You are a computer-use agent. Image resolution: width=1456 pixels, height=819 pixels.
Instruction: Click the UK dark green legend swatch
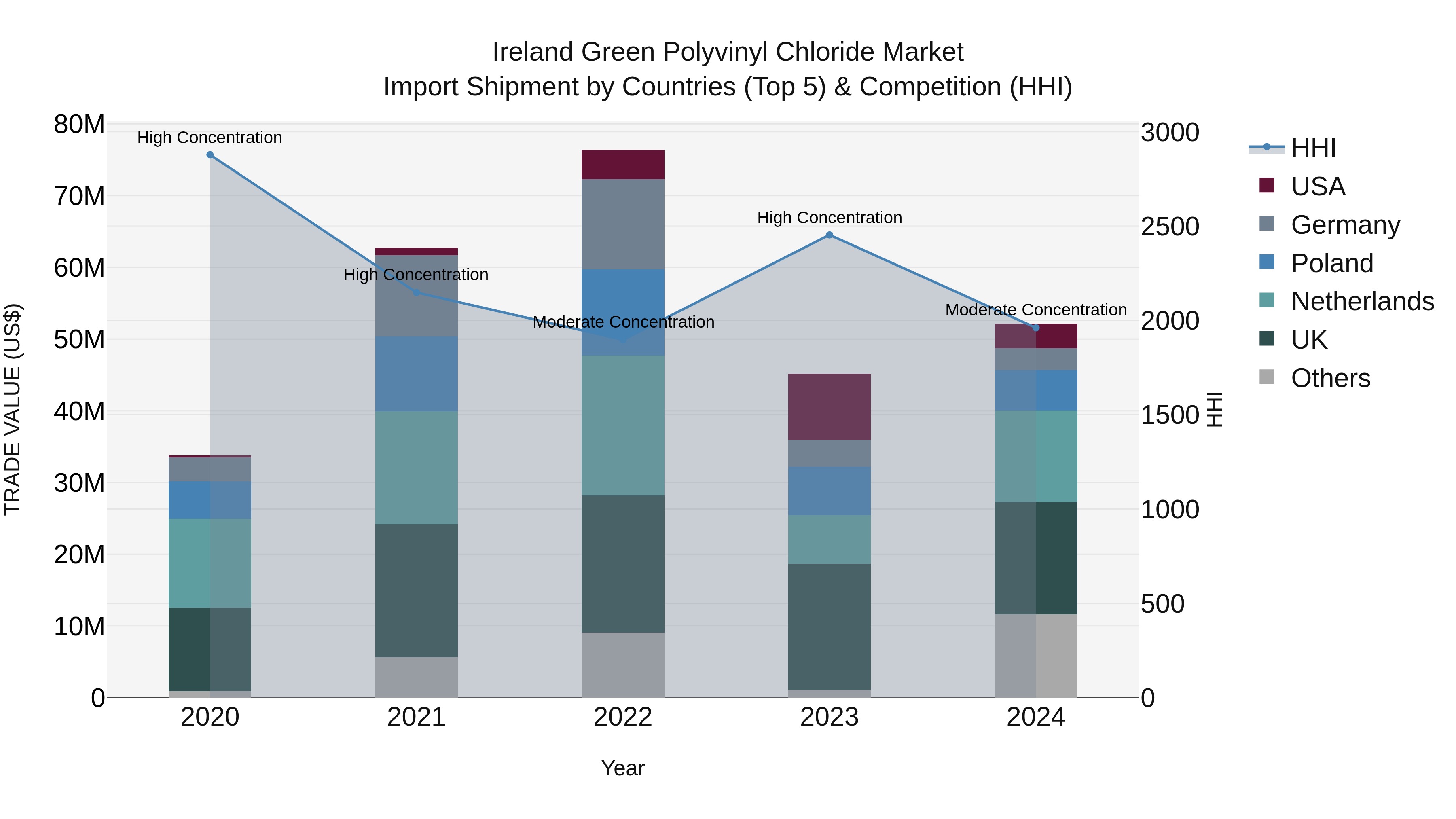pyautogui.click(x=1267, y=339)
